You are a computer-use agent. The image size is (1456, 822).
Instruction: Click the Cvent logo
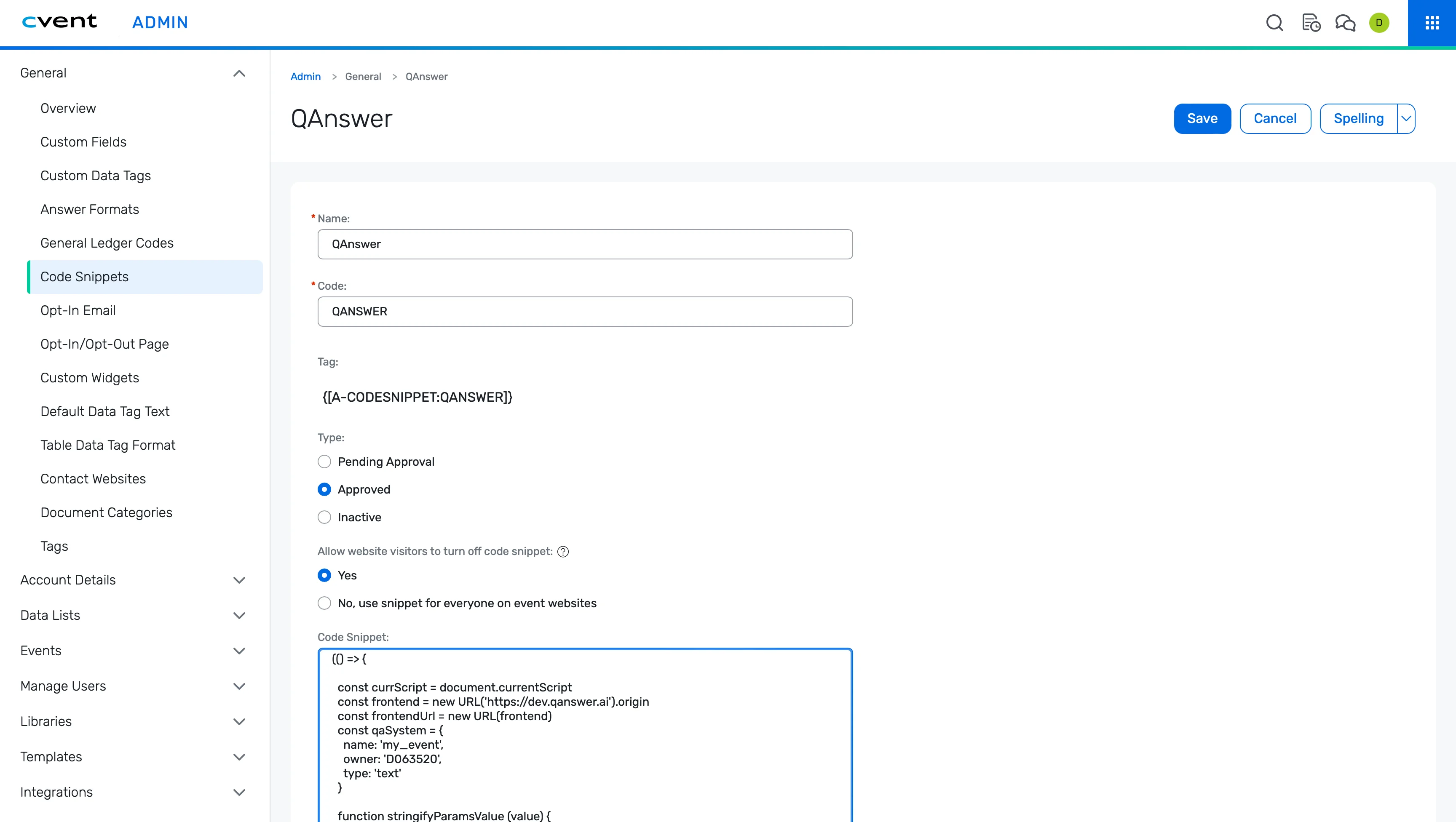(59, 21)
